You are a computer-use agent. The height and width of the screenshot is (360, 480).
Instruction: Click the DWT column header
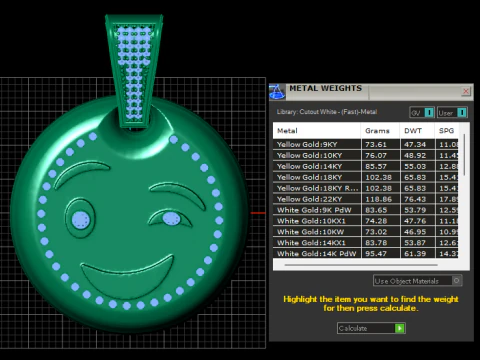417,131
